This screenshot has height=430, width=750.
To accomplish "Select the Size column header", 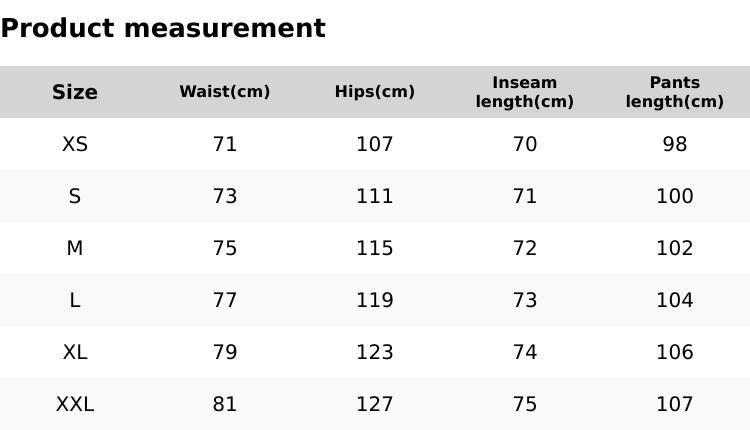I will point(75,92).
